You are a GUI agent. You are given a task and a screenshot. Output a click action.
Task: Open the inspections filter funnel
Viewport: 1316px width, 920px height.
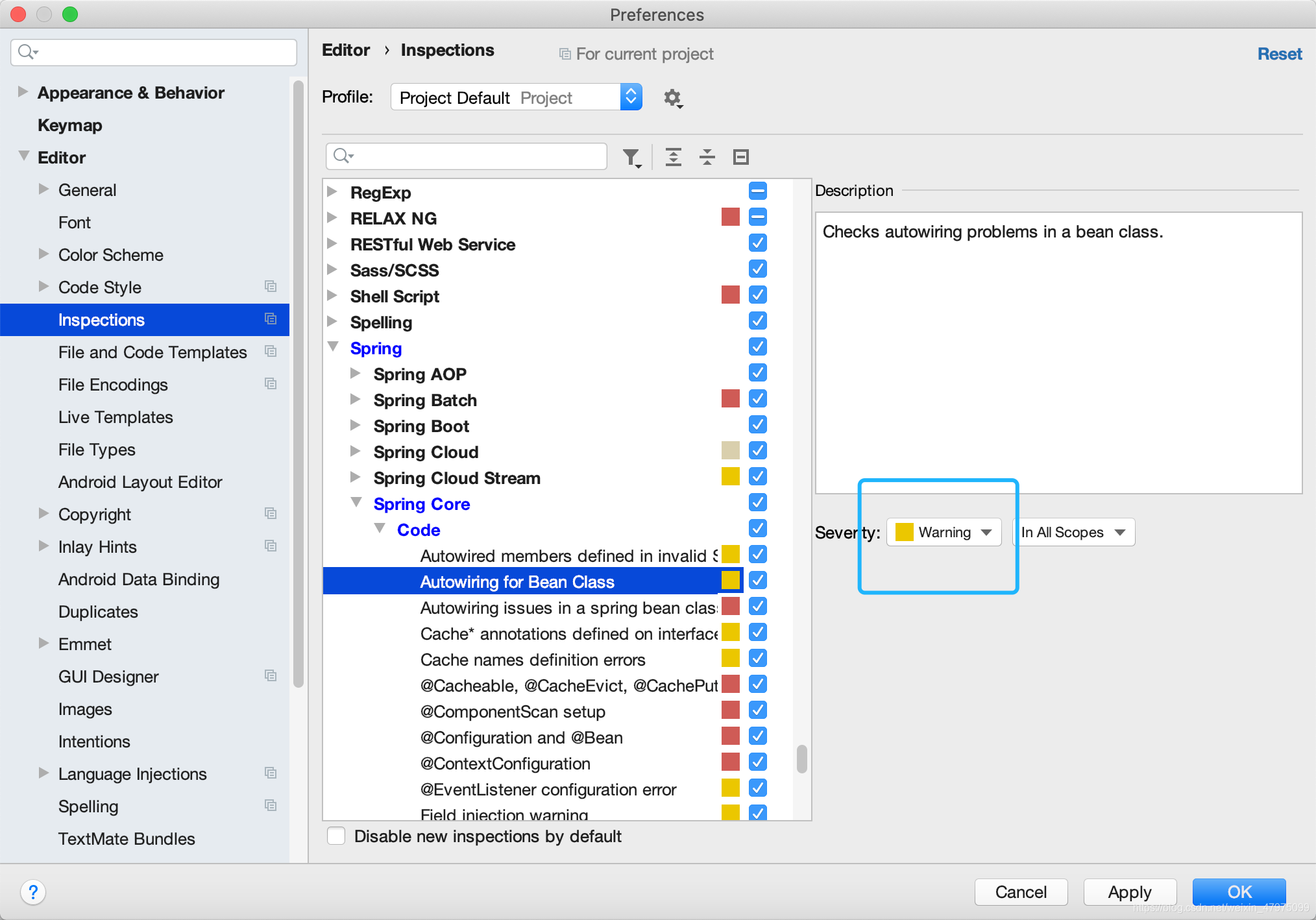(x=631, y=157)
